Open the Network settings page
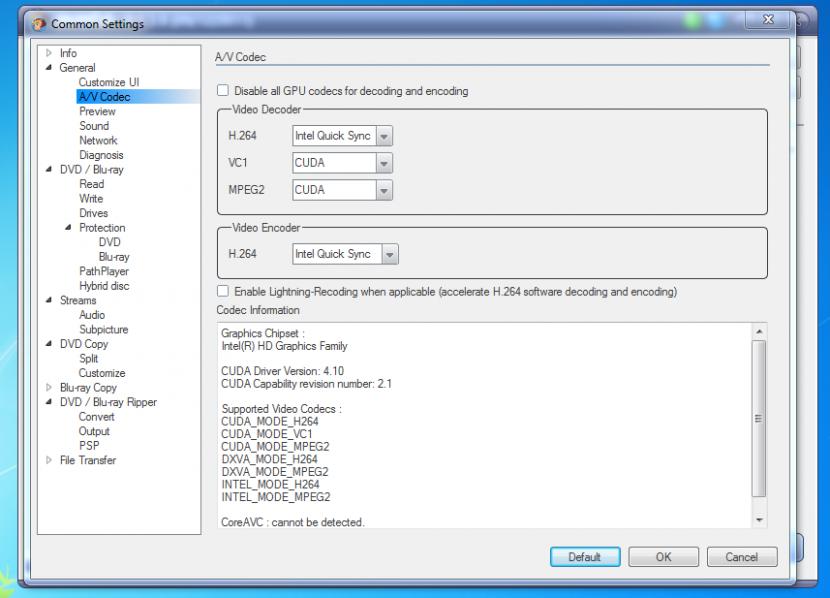The width and height of the screenshot is (830, 598). [x=98, y=140]
